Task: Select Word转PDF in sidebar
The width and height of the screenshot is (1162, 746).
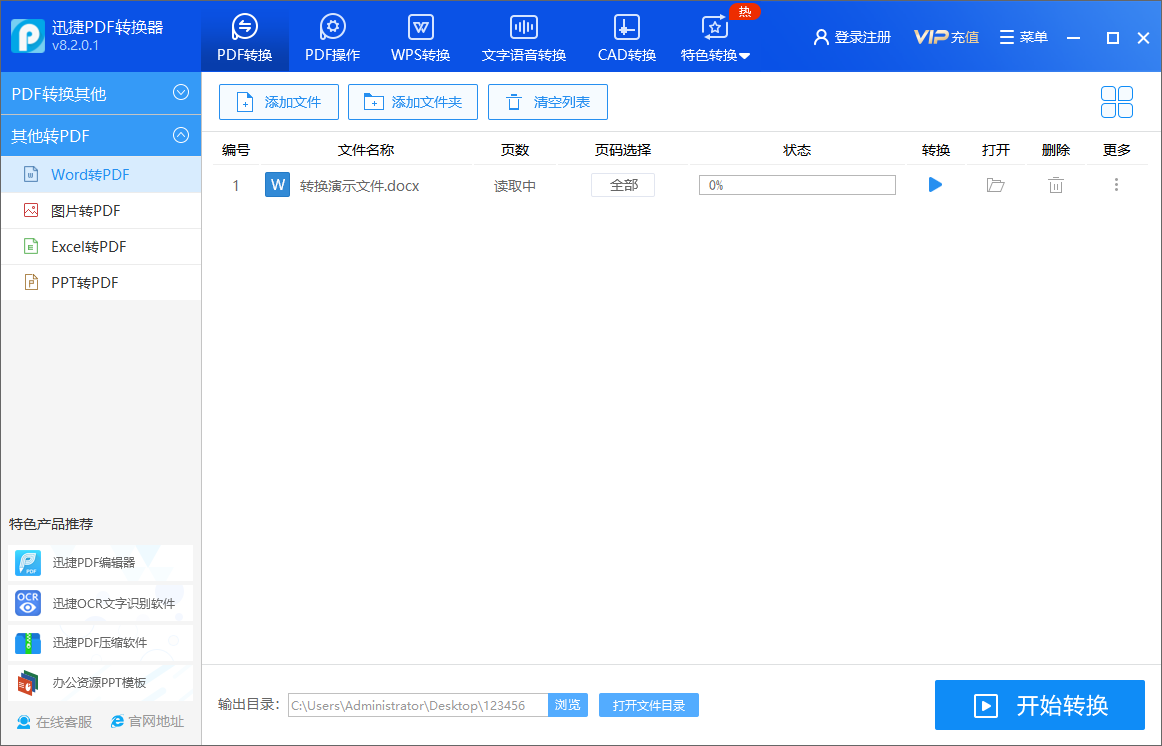Action: coord(101,175)
